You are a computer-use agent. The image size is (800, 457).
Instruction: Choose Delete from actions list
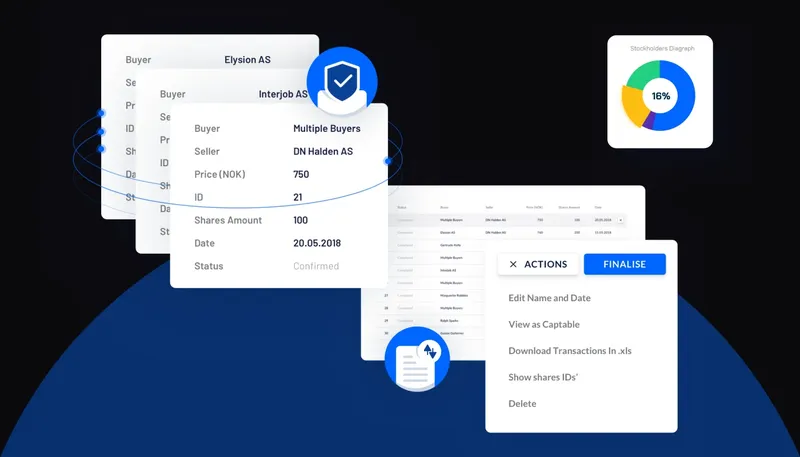[x=522, y=403]
